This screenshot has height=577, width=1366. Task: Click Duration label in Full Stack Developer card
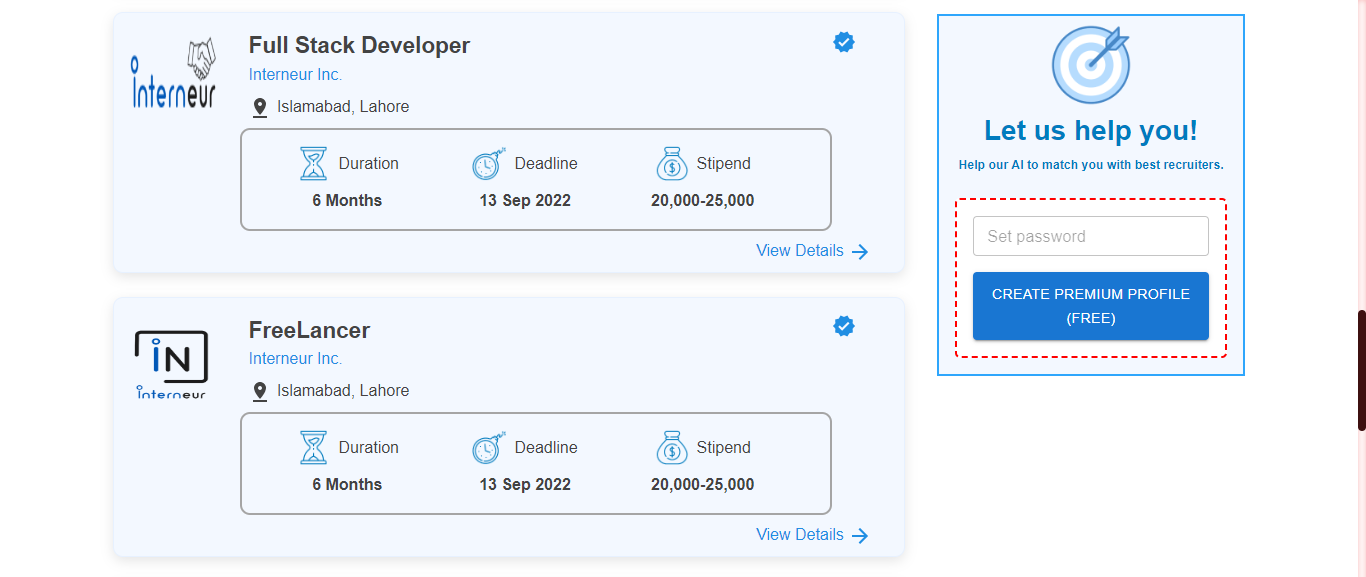pyautogui.click(x=369, y=163)
